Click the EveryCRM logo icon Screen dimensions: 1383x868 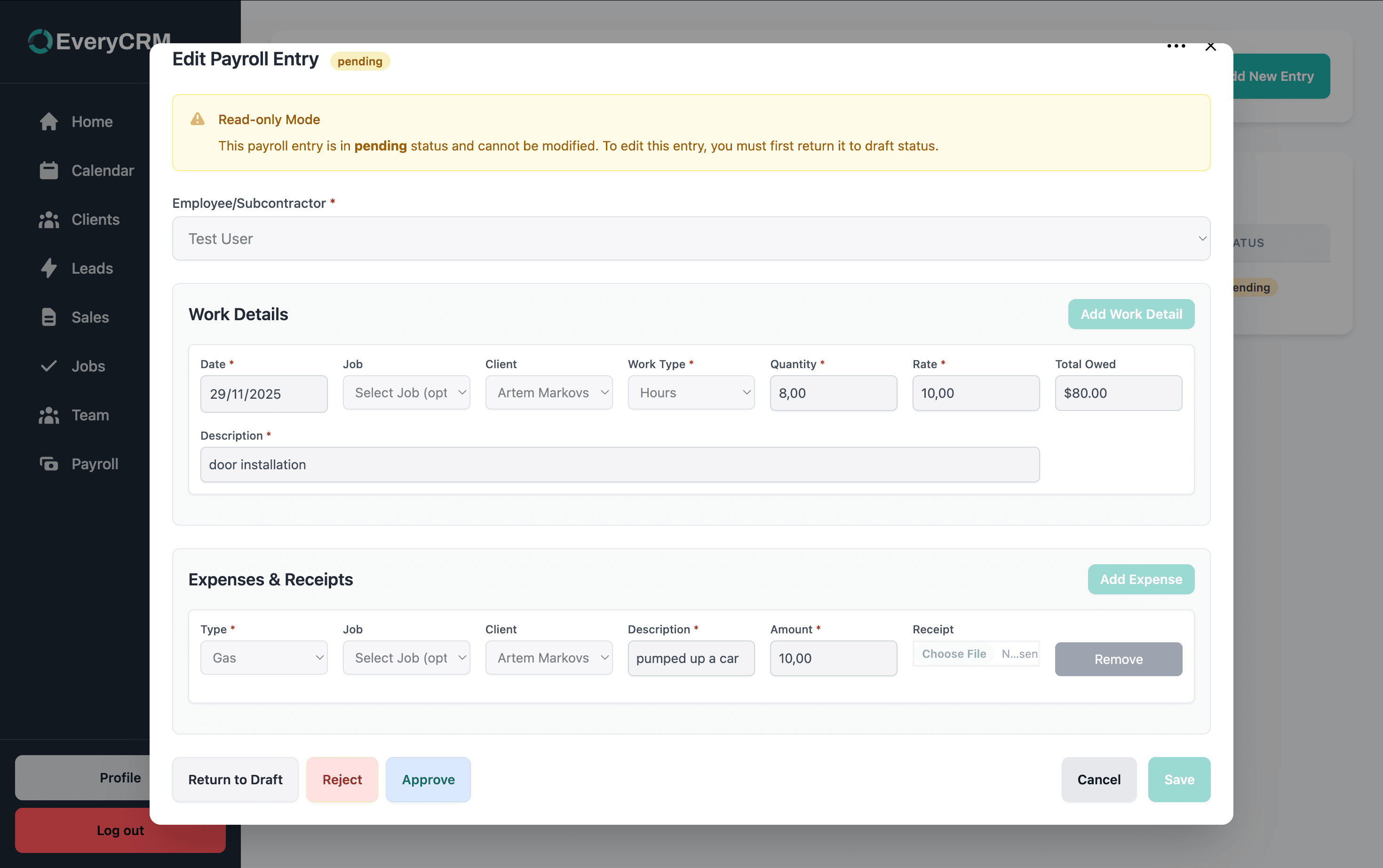pyautogui.click(x=40, y=41)
